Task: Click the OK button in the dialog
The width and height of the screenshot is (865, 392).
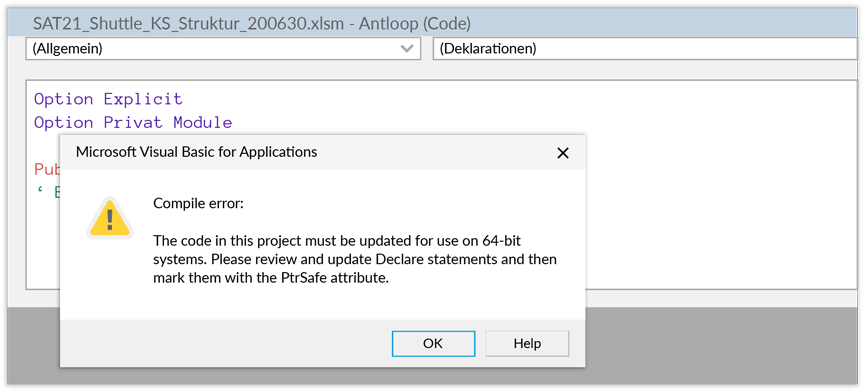Action: 433,343
